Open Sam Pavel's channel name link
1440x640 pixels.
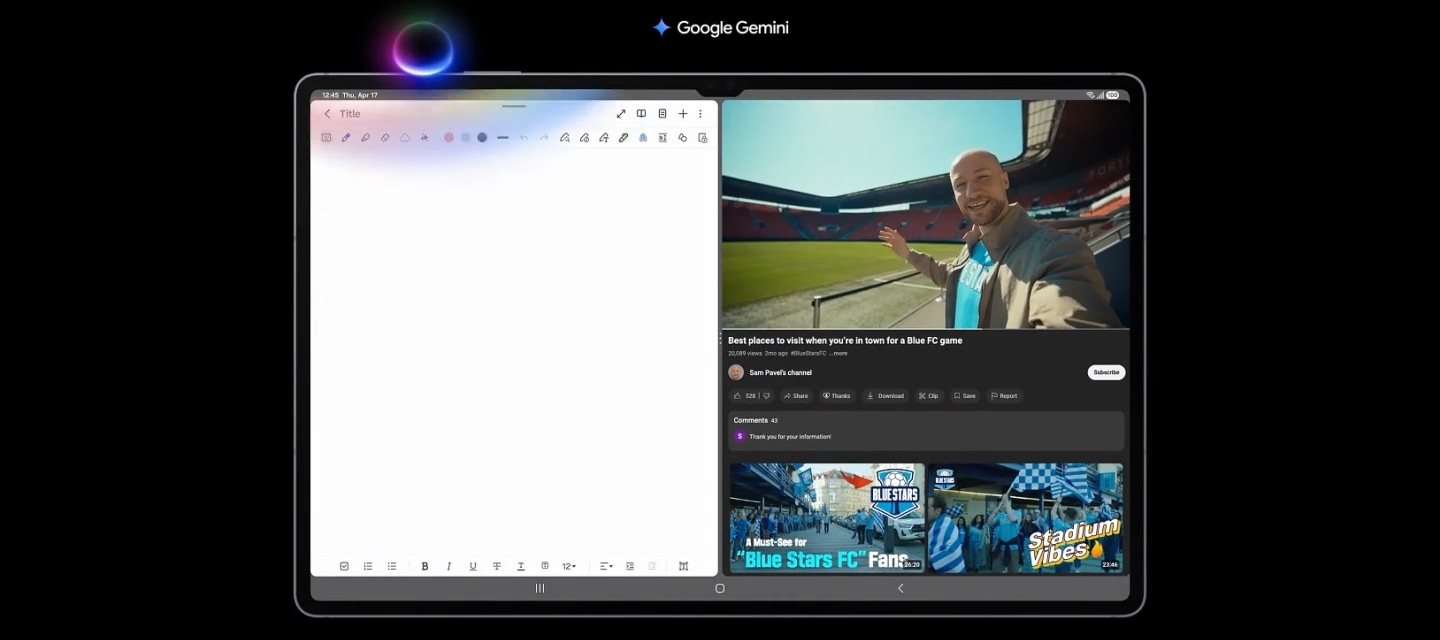[780, 372]
